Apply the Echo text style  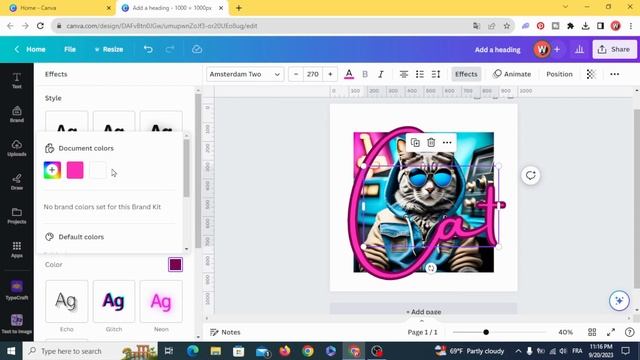click(67, 301)
